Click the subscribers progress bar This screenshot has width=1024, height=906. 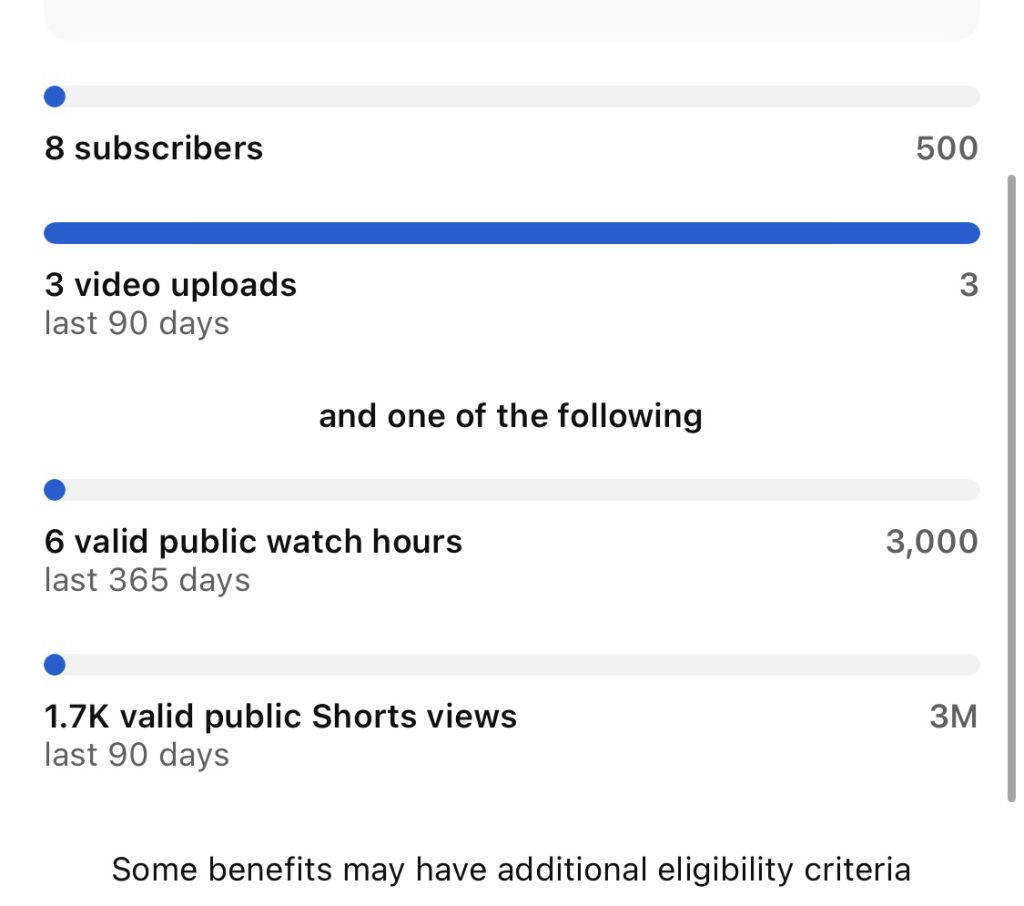pyautogui.click(x=512, y=97)
